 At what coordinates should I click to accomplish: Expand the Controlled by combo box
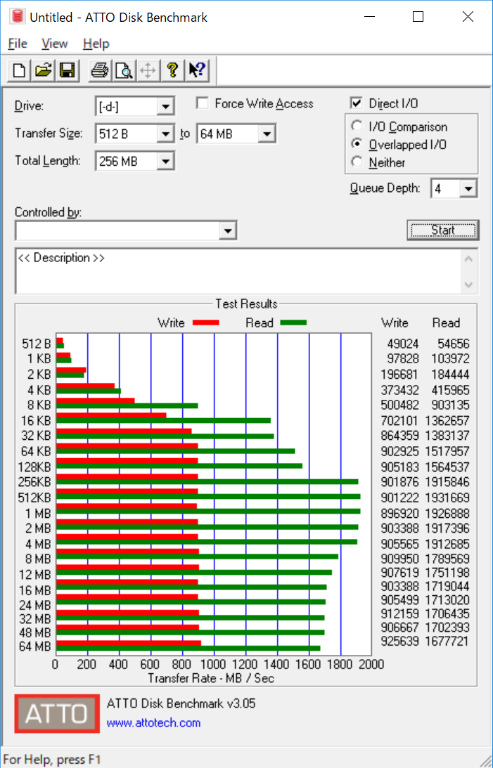click(228, 231)
